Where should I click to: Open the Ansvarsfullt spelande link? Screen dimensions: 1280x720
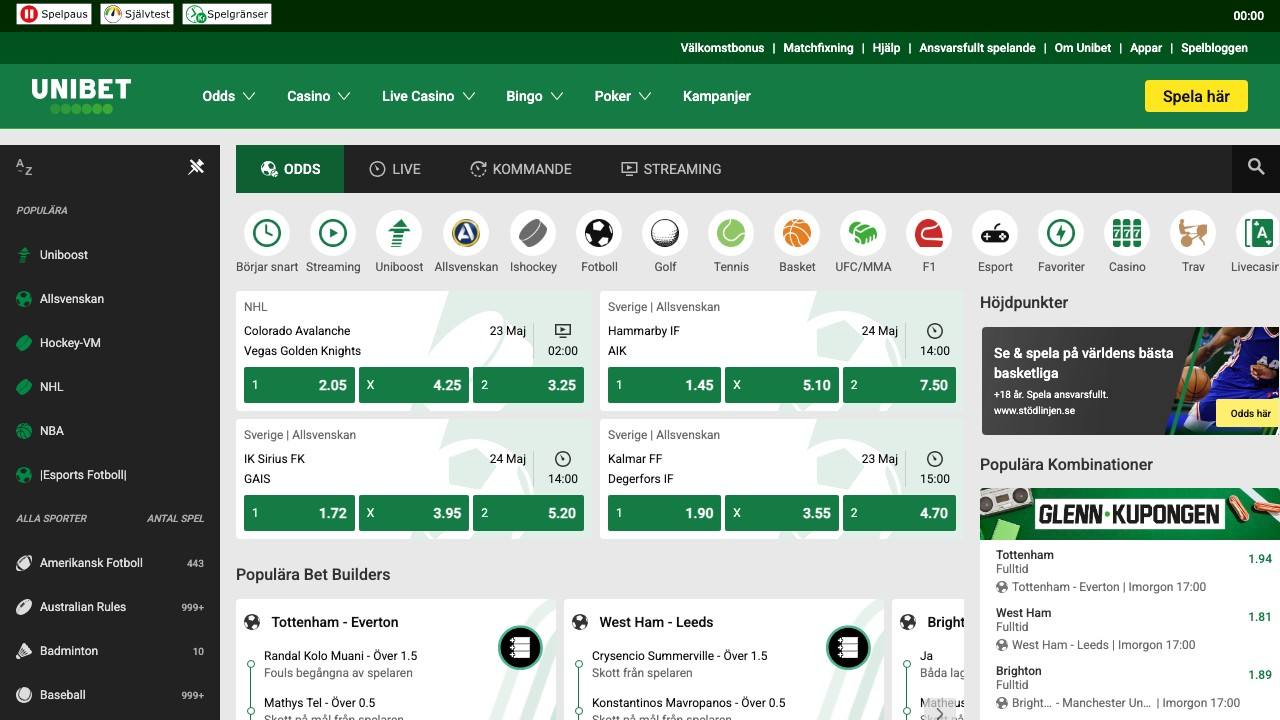point(977,48)
